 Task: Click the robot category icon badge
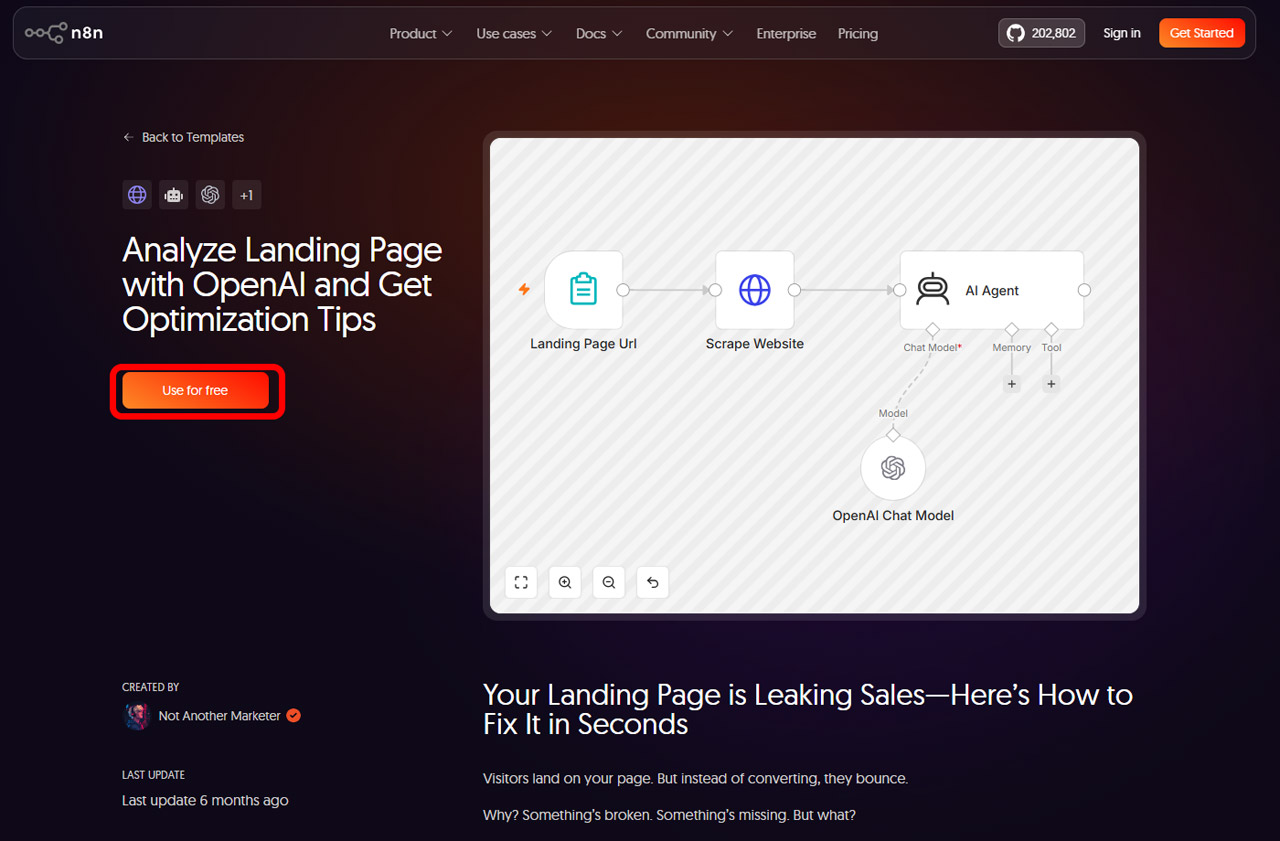pos(174,195)
